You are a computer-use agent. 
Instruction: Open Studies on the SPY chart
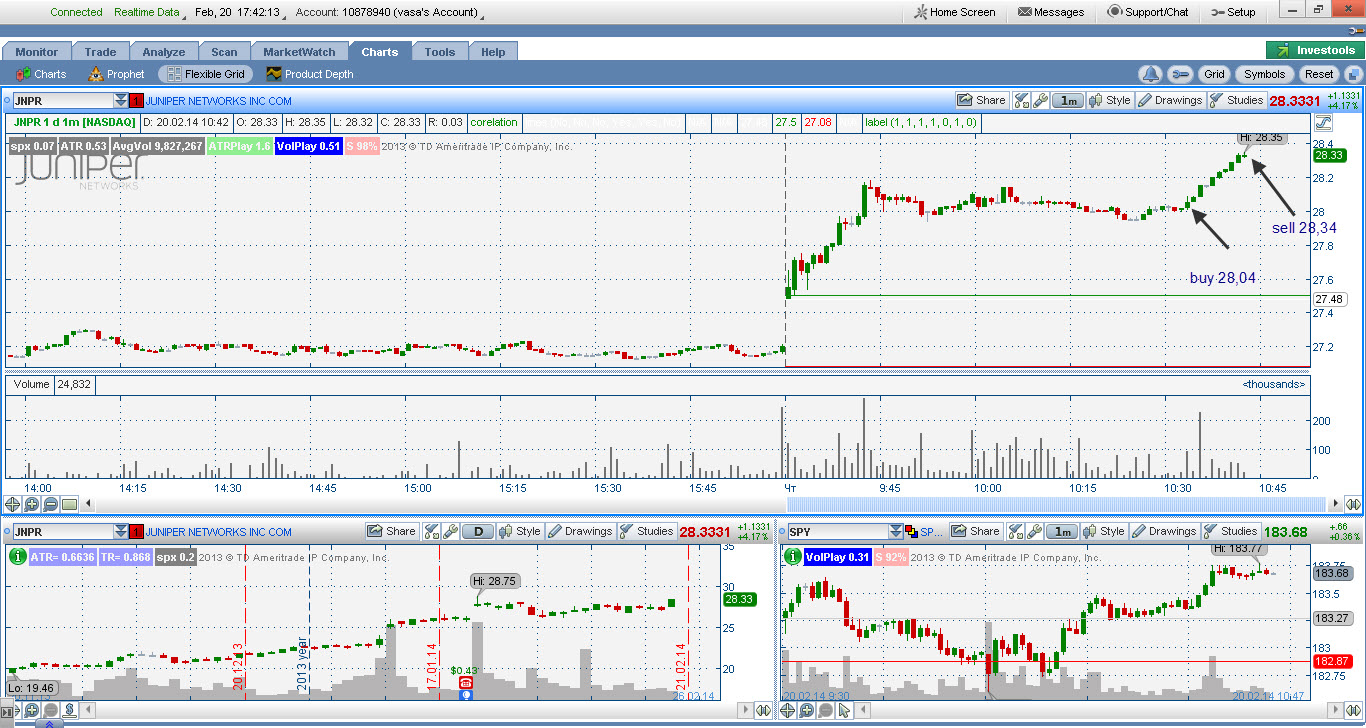(1230, 531)
